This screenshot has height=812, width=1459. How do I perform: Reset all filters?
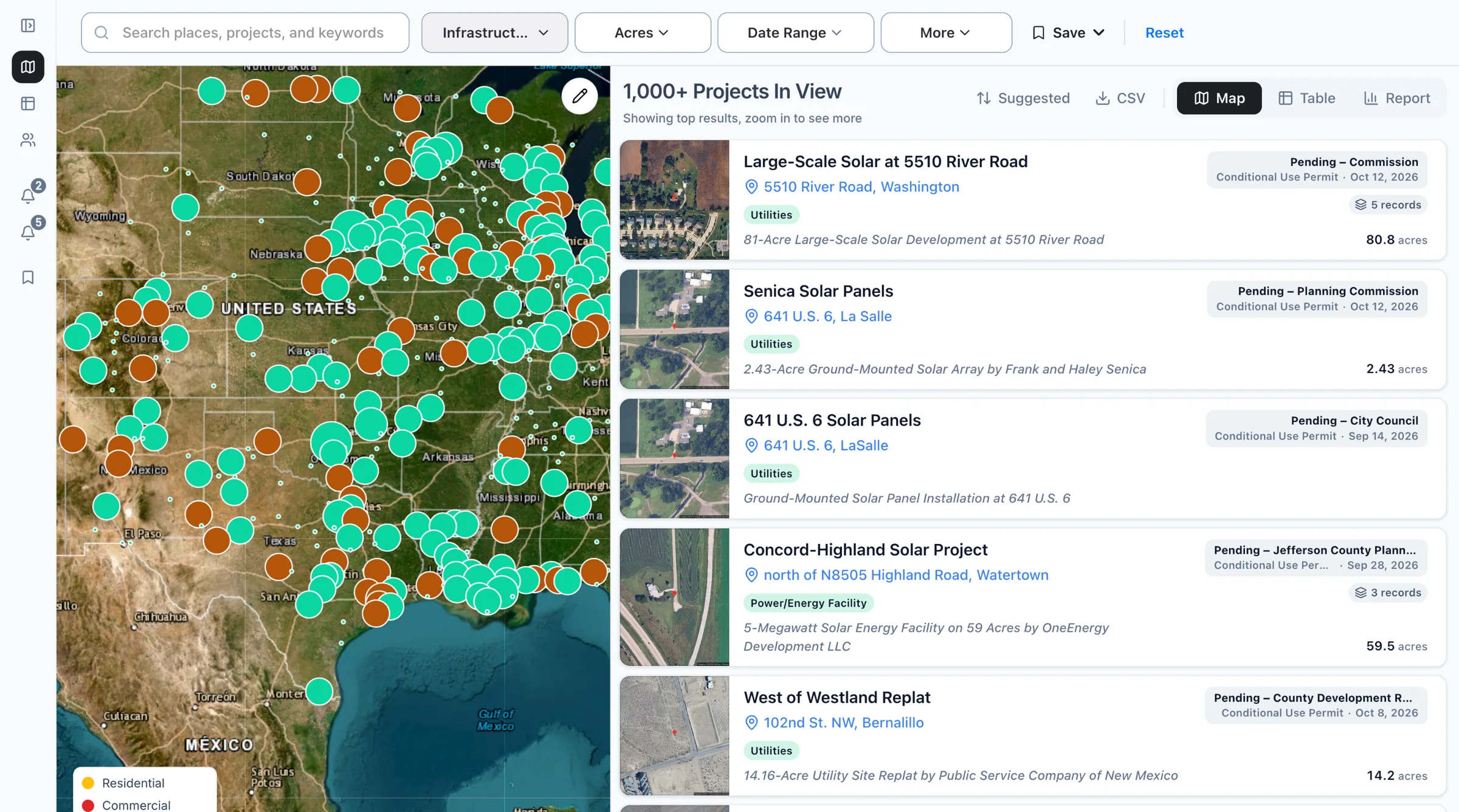[1164, 33]
